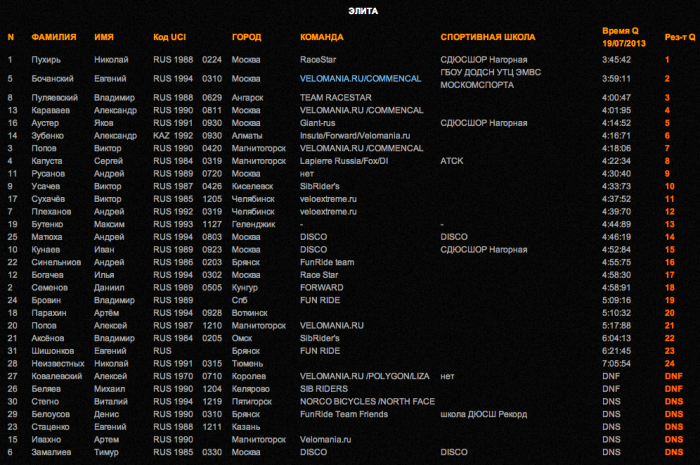This screenshot has width=700, height=465.
Task: Click the TEAM RACESTAR team cell
Action: 335,98
